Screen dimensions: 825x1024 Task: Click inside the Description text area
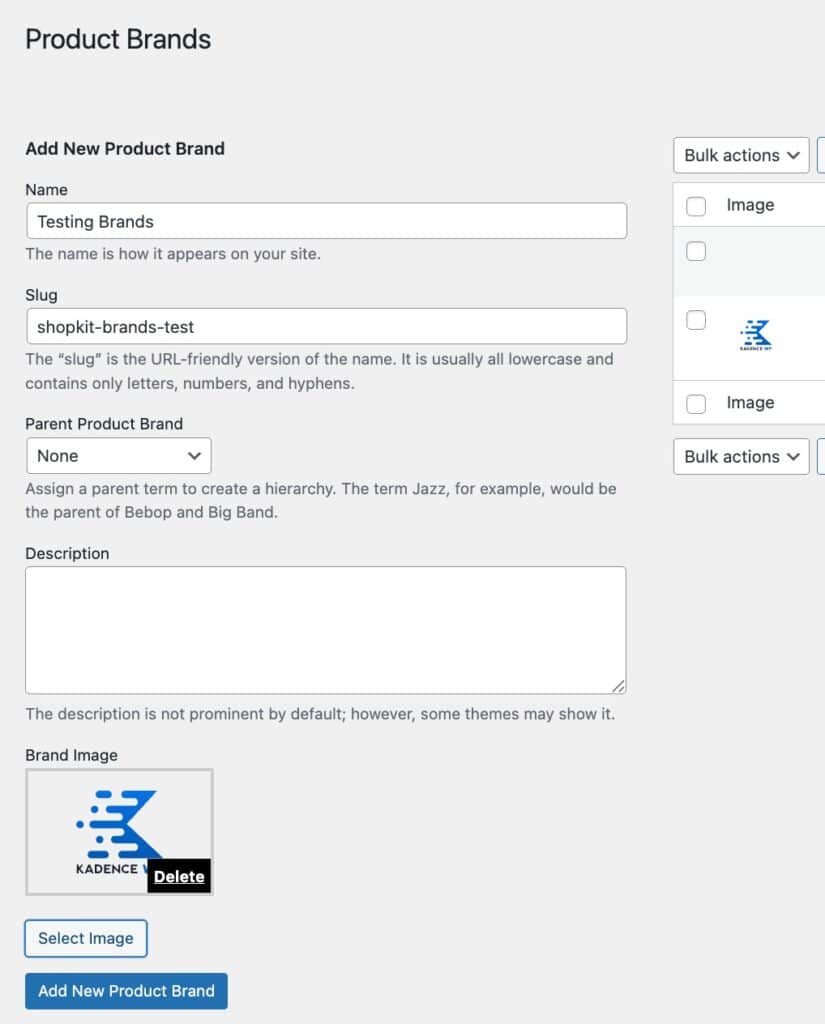(x=326, y=630)
